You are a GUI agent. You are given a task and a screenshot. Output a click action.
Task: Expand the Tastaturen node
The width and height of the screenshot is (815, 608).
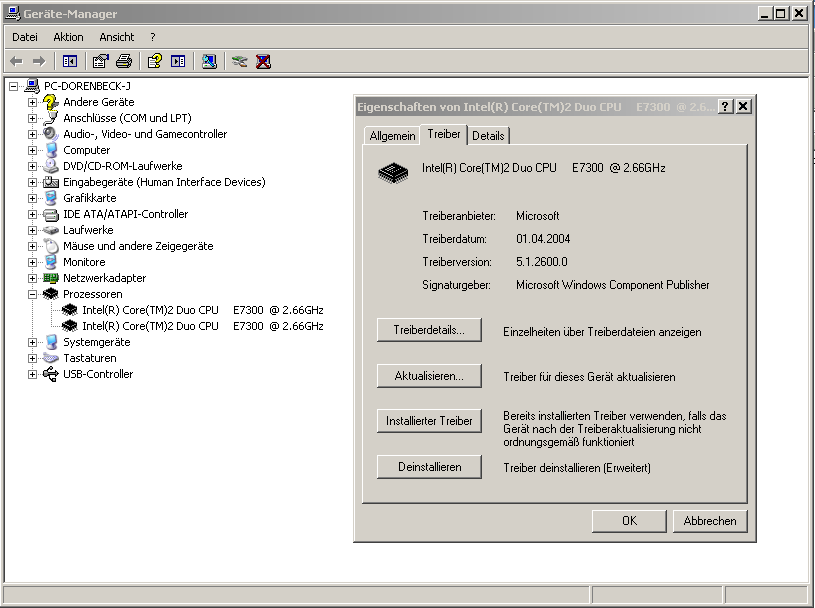pyautogui.click(x=32, y=359)
